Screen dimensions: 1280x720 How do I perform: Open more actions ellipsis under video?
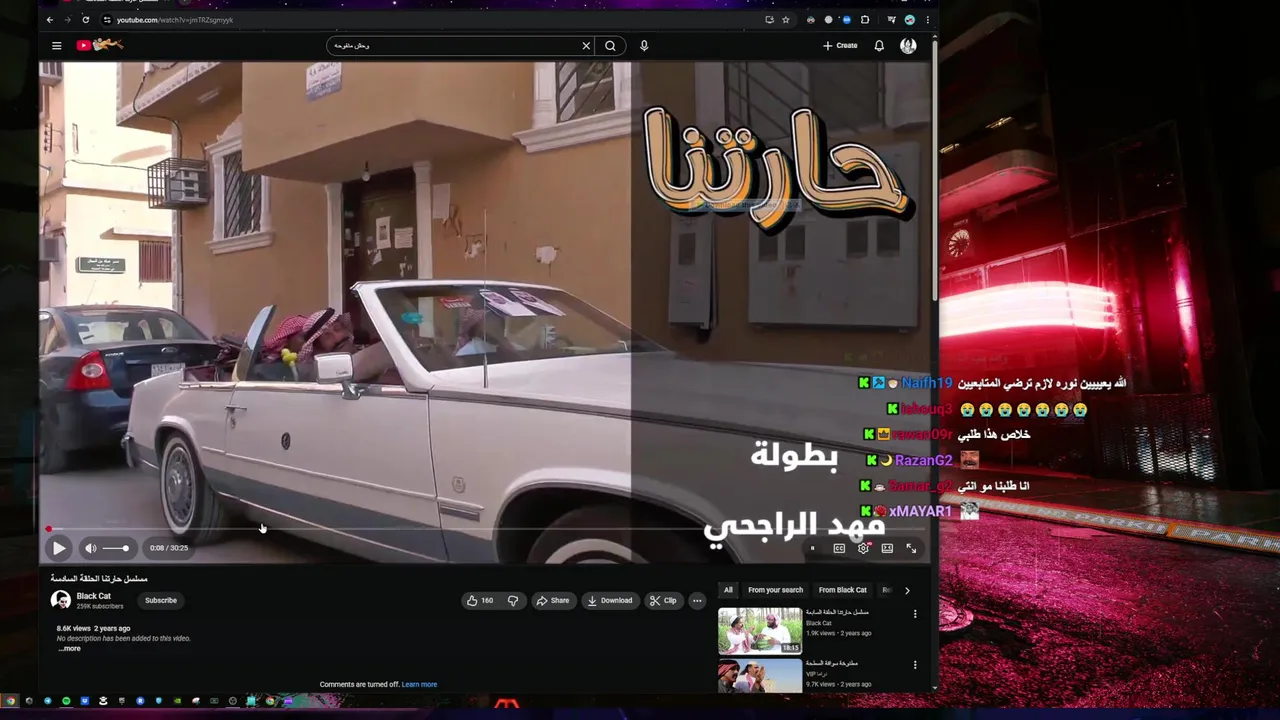pyautogui.click(x=697, y=601)
